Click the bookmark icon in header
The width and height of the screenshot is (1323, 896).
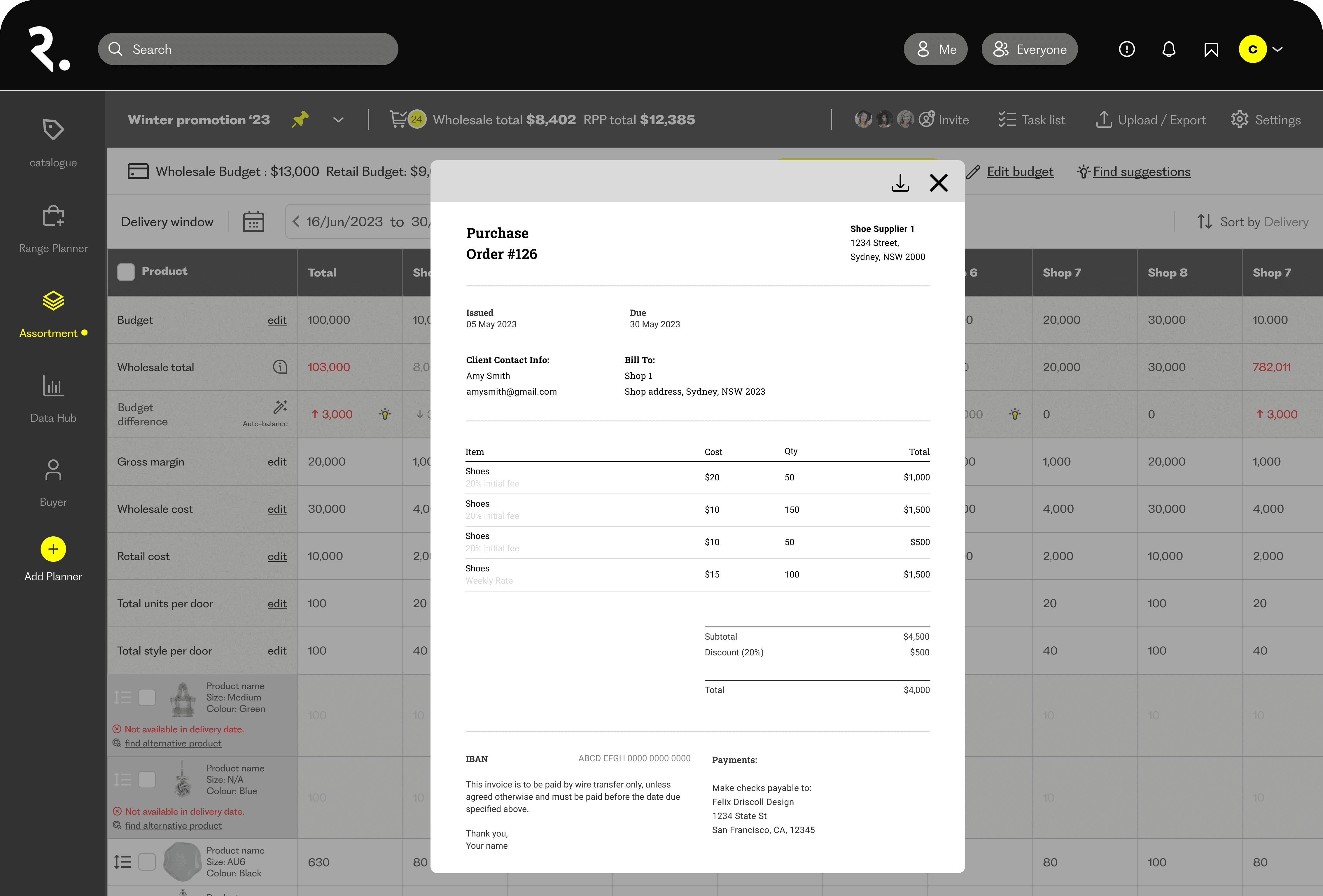coord(1211,50)
